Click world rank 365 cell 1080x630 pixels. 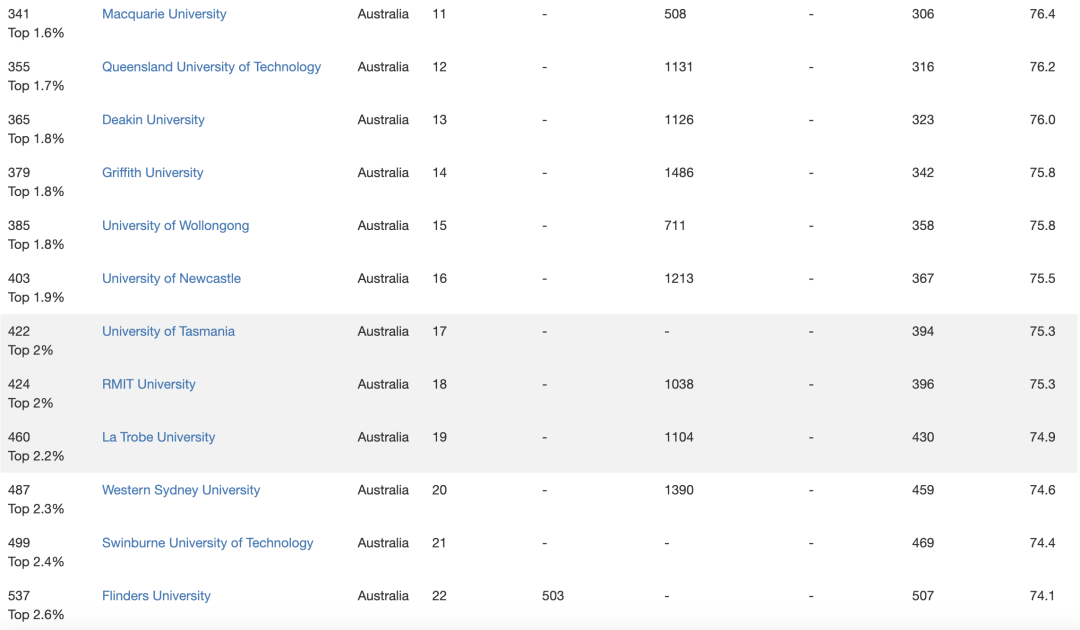tap(19, 120)
